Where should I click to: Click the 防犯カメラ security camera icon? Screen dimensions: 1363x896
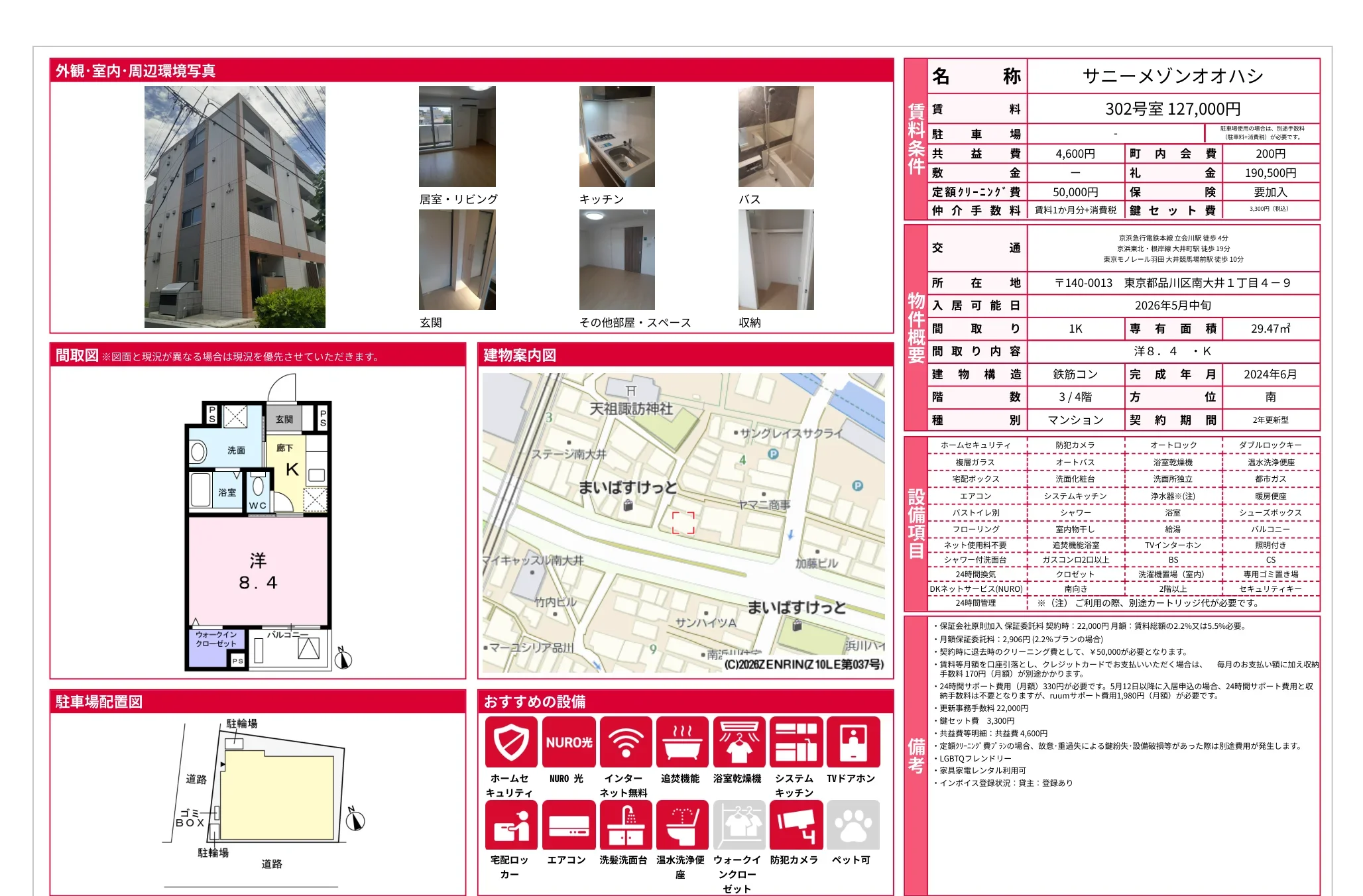coord(796,825)
